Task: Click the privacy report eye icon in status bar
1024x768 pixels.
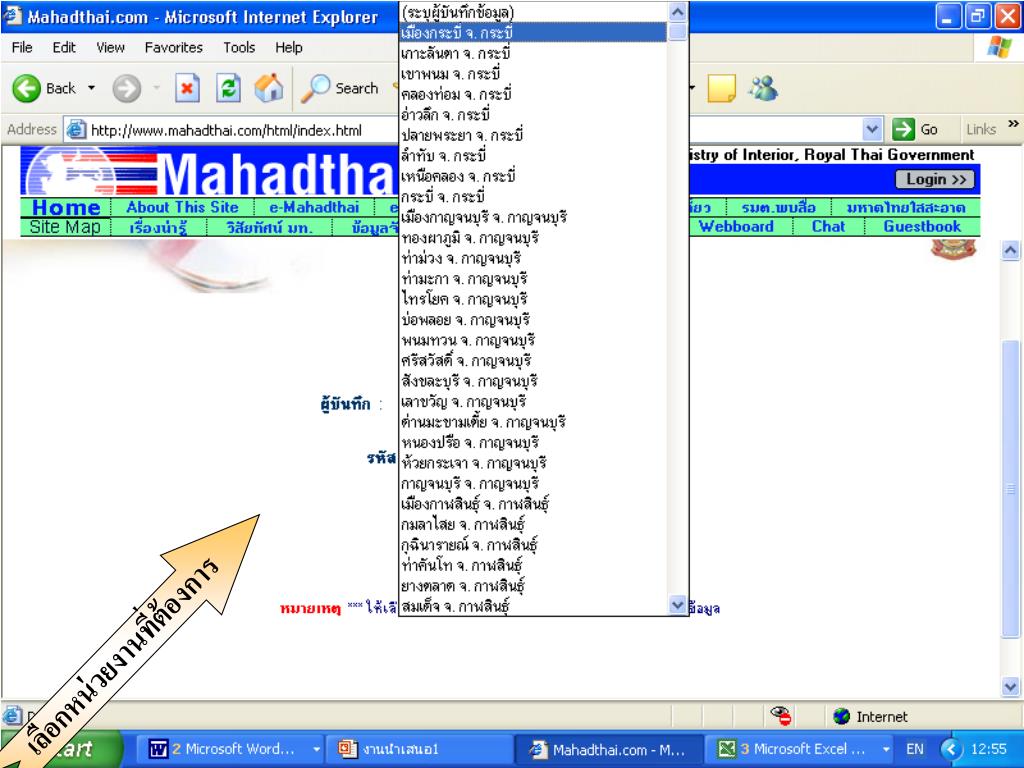Action: coord(780,716)
